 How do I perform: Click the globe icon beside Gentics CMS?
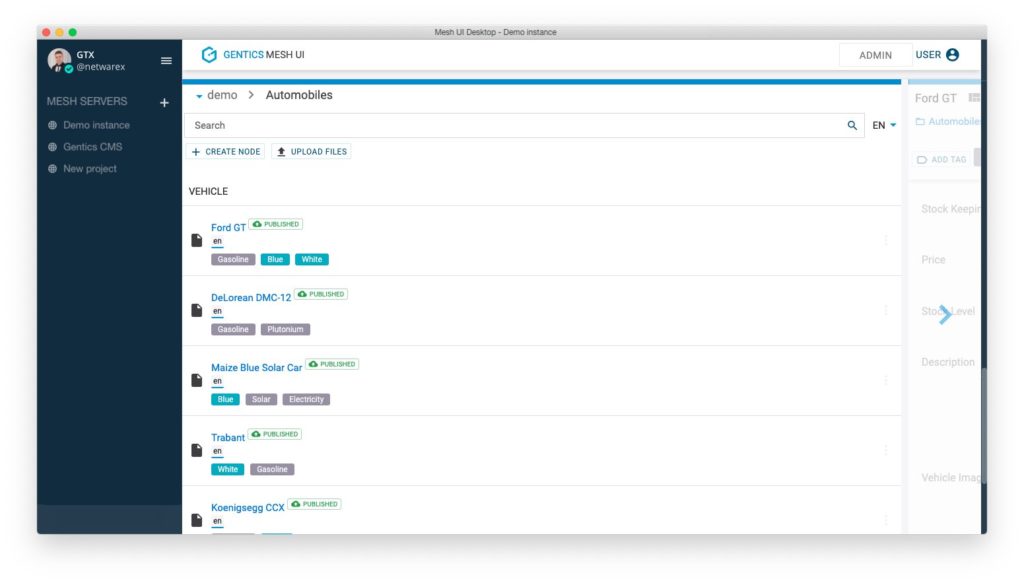click(52, 147)
